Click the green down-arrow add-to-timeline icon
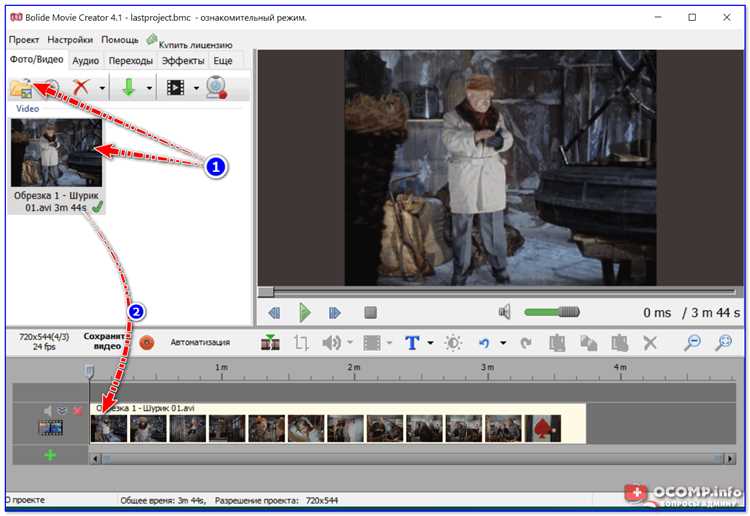Image resolution: width=750 pixels, height=516 pixels. pyautogui.click(x=128, y=88)
